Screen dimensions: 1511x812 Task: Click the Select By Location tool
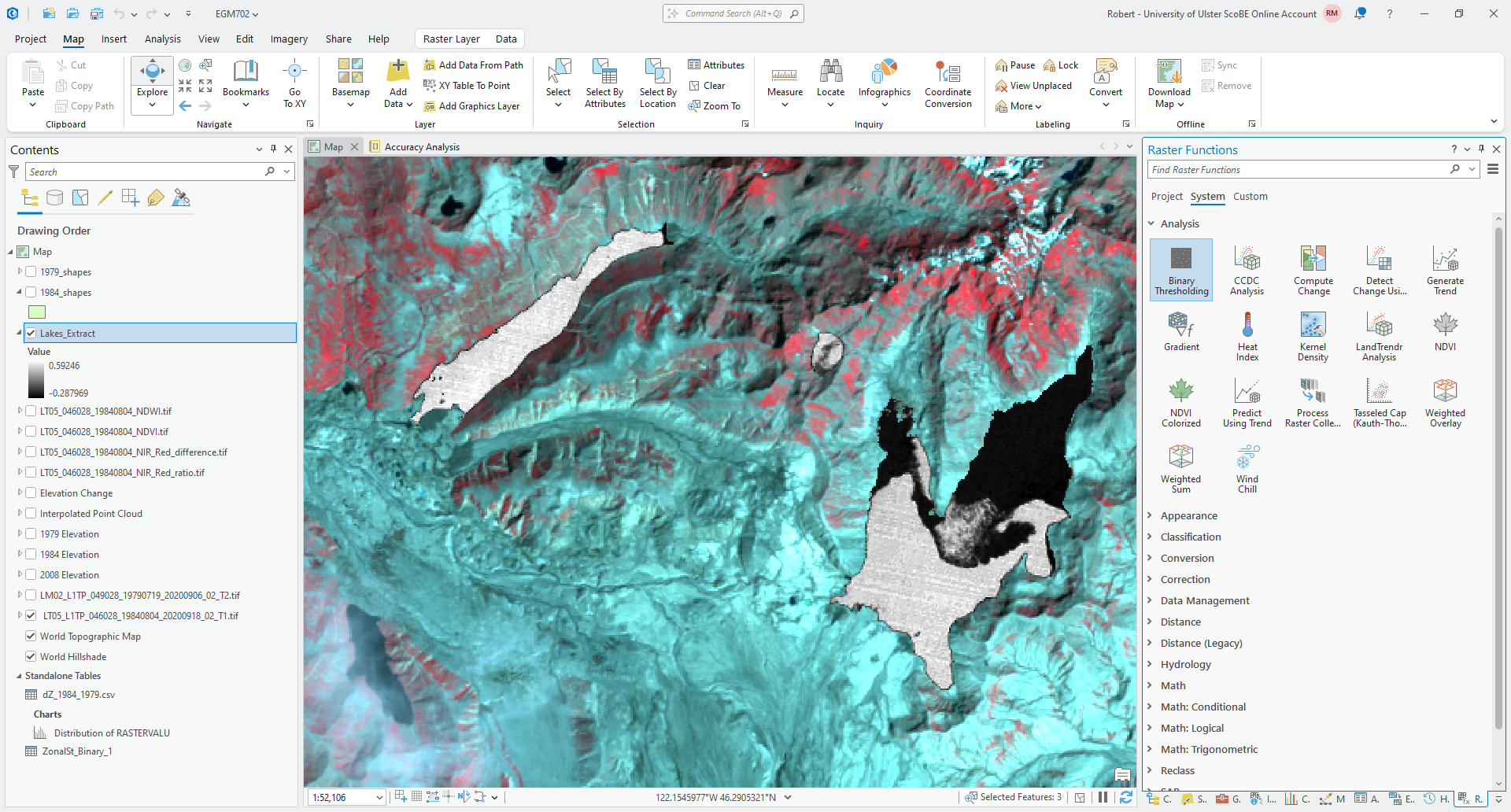coord(657,83)
